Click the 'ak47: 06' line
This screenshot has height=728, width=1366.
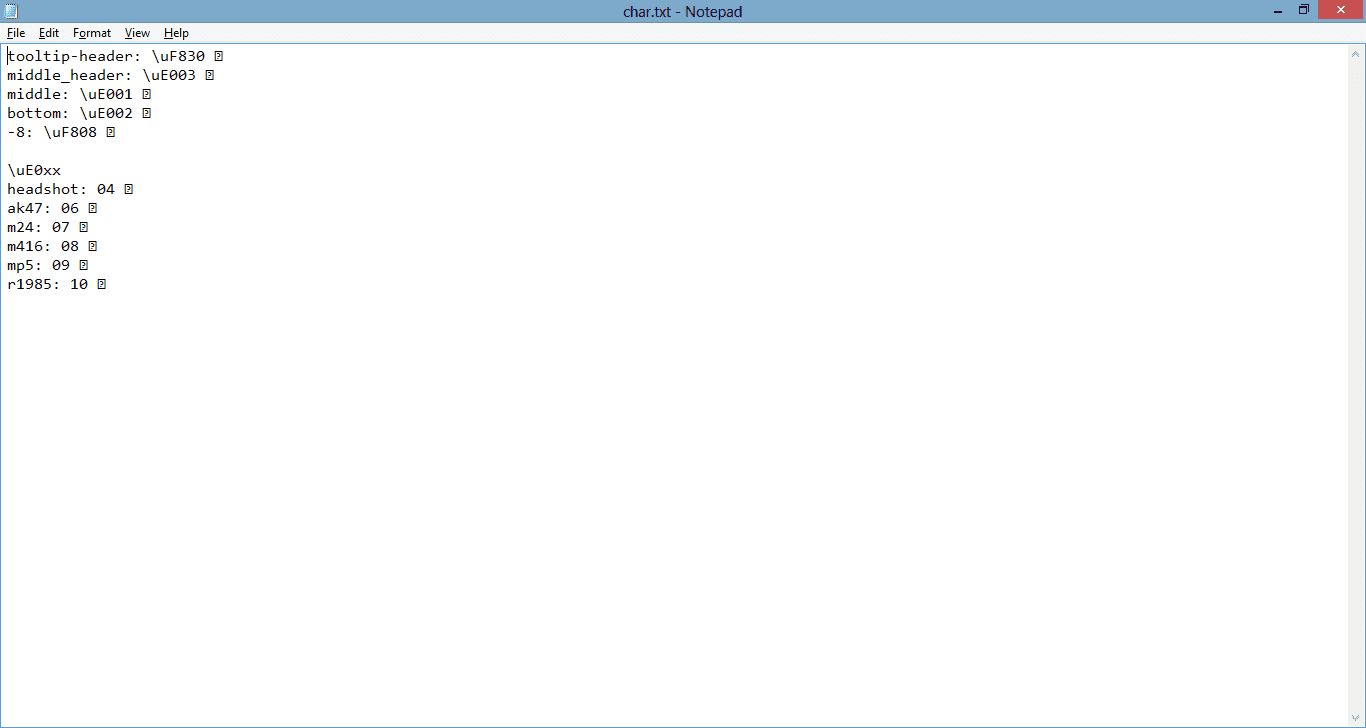point(52,208)
